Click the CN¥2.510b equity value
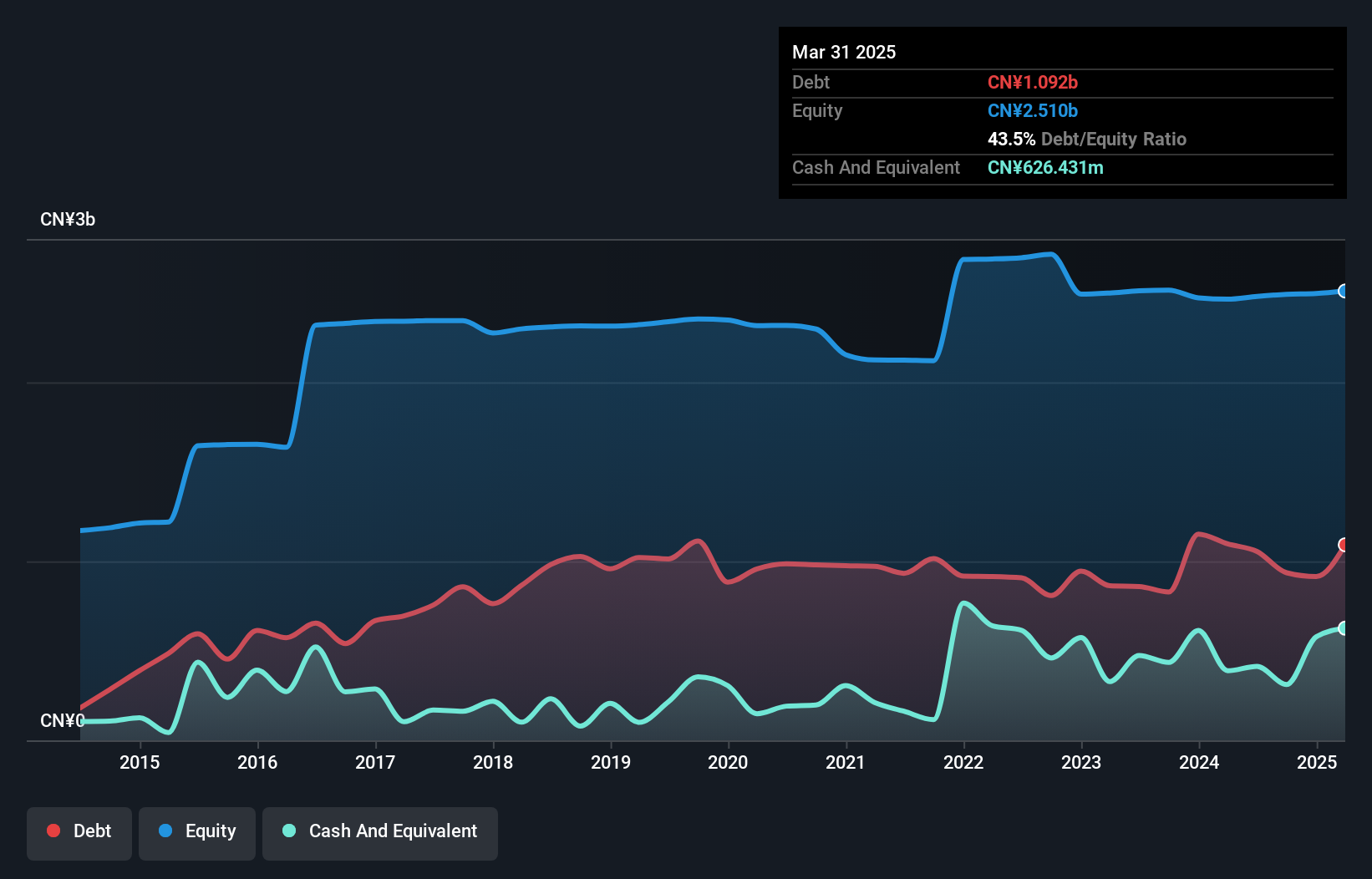The image size is (1372, 879). click(1033, 110)
